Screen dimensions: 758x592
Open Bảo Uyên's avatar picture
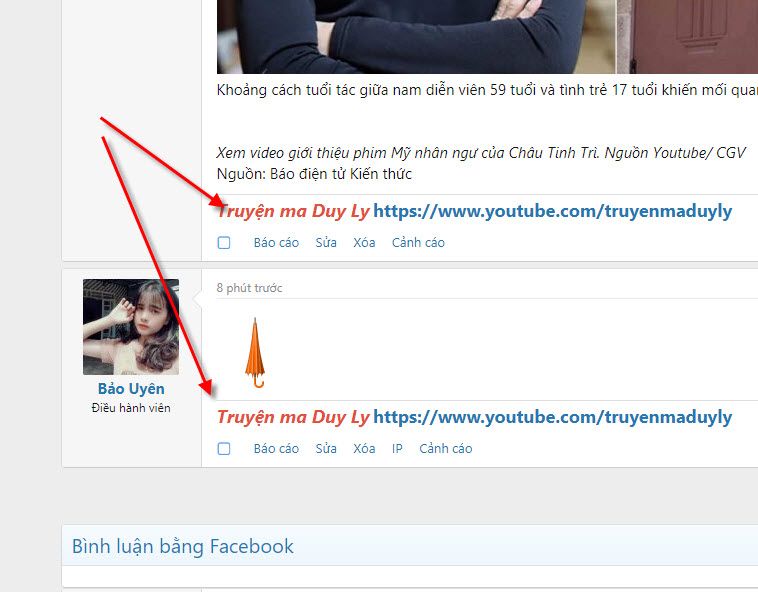click(x=131, y=327)
